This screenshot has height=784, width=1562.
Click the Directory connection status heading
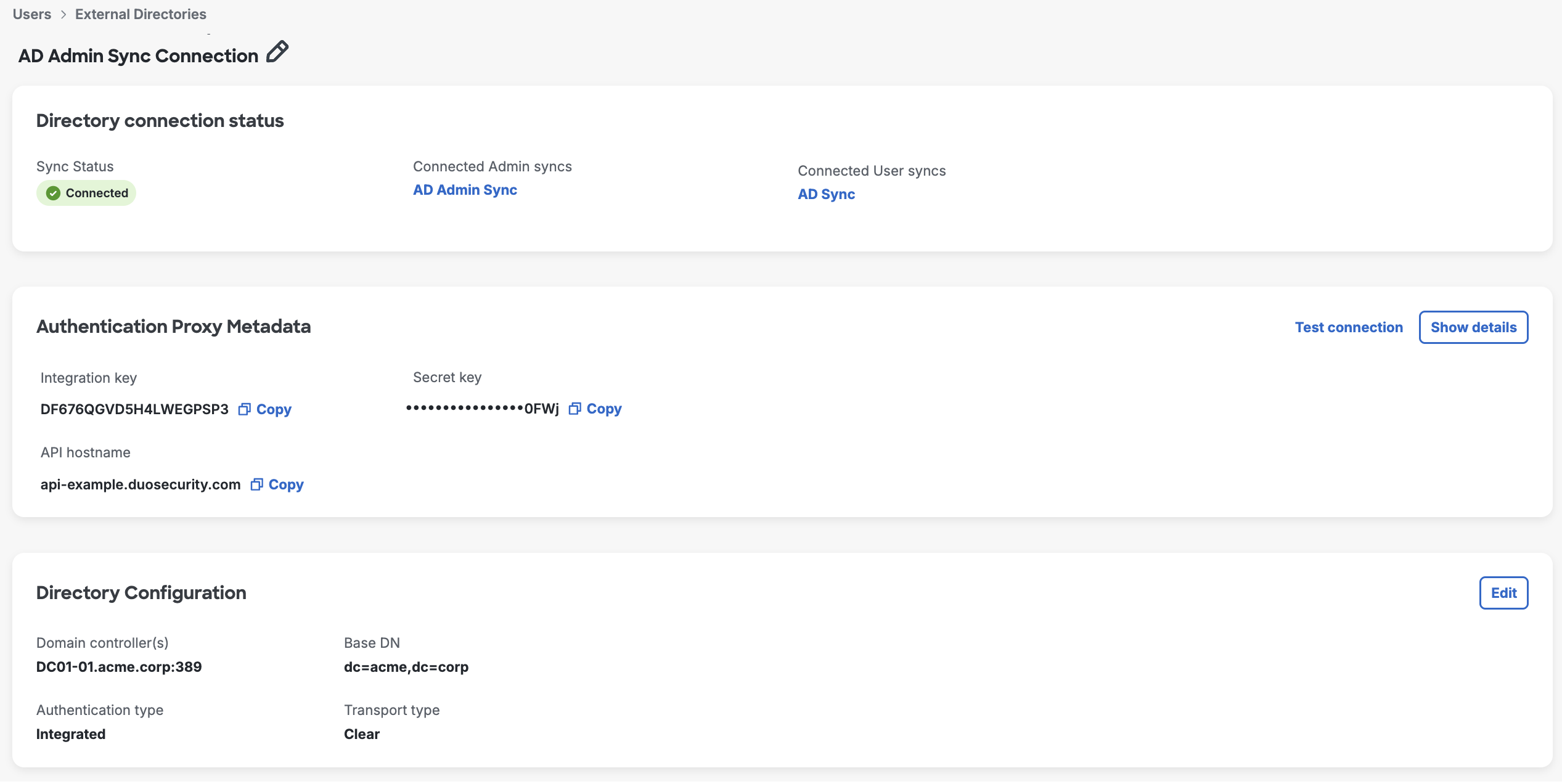160,121
